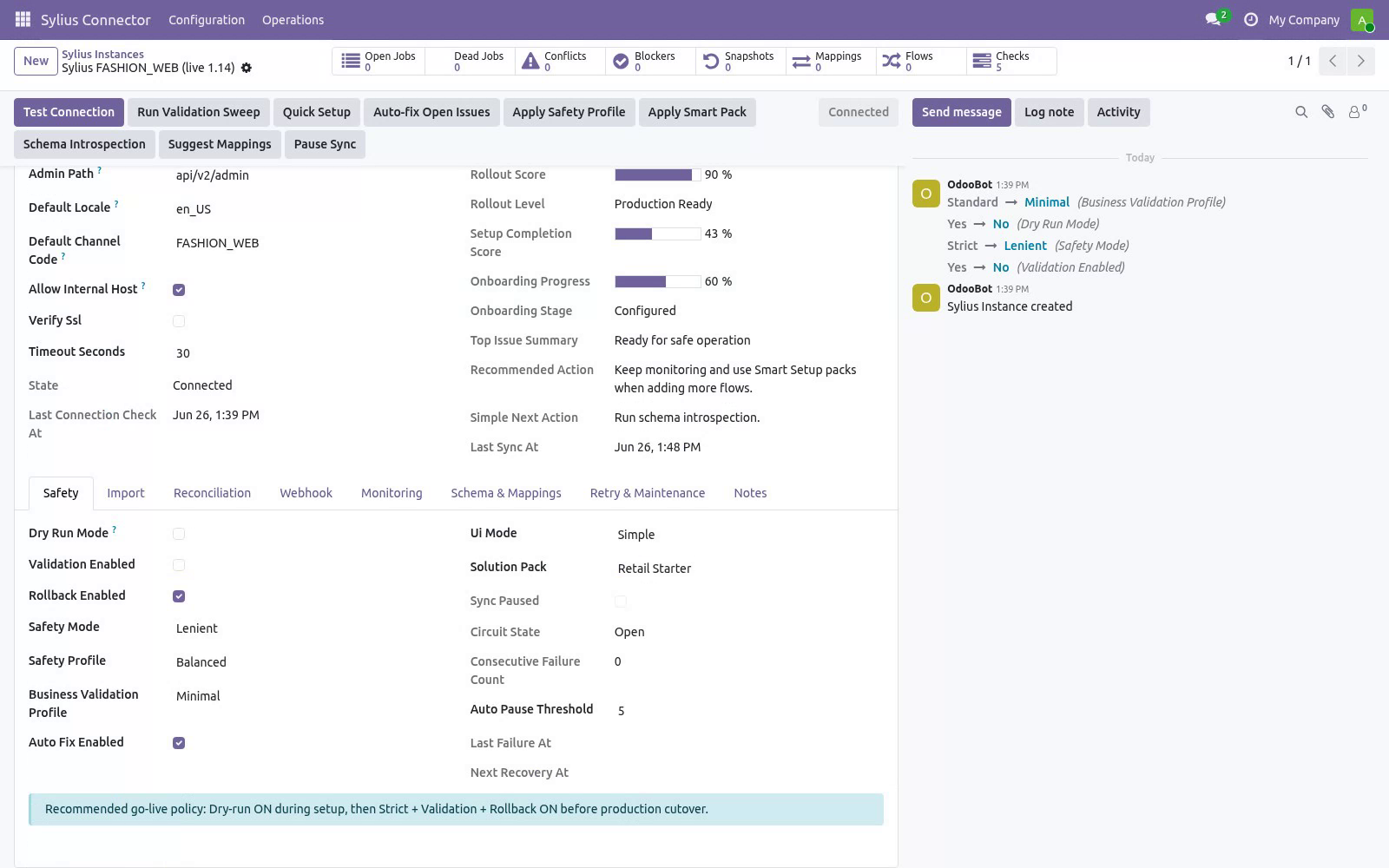1389x868 pixels.
Task: Turn on the Validation Enabled checkbox
Action: (179, 565)
